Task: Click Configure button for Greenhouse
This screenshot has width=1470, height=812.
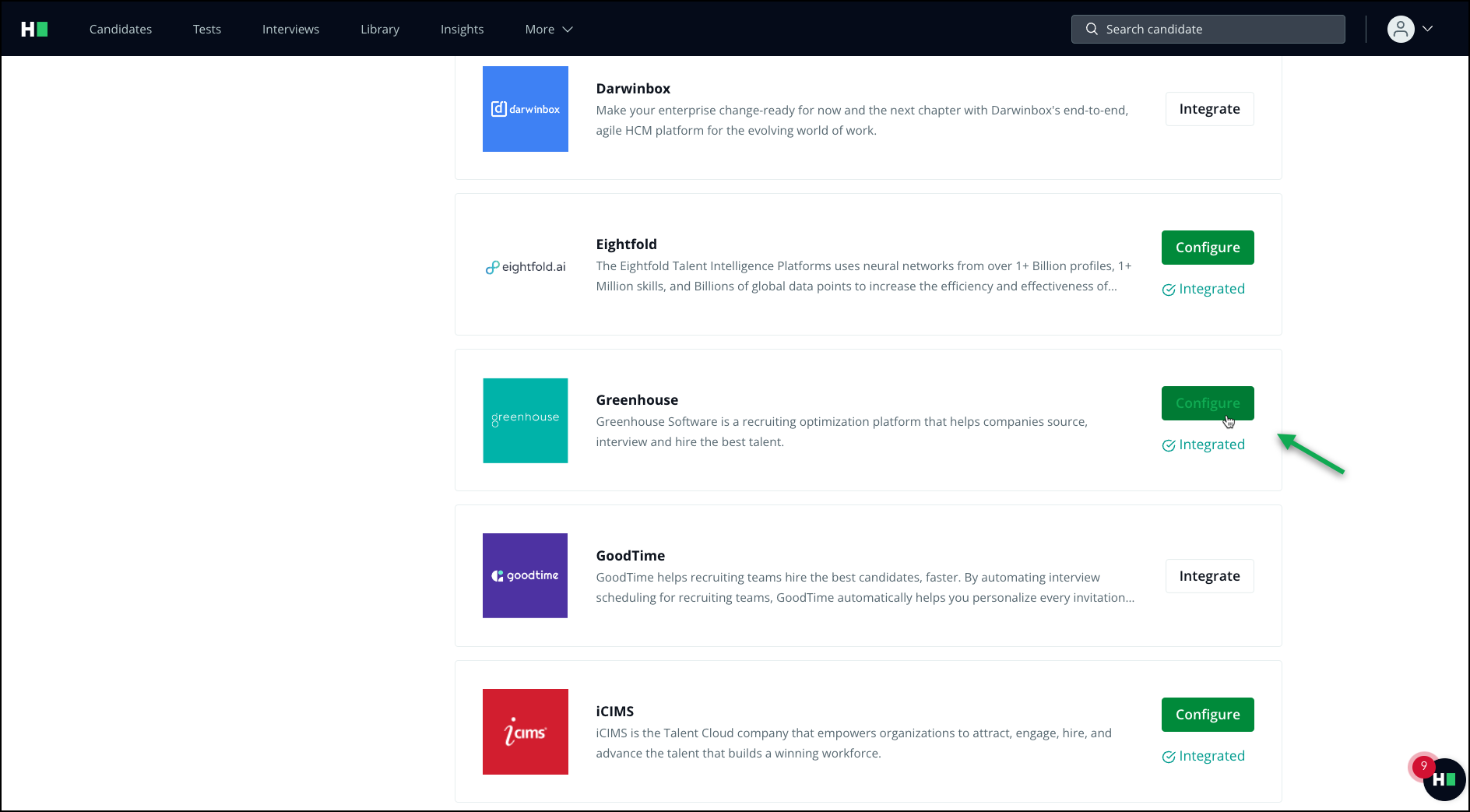Action: [x=1208, y=403]
